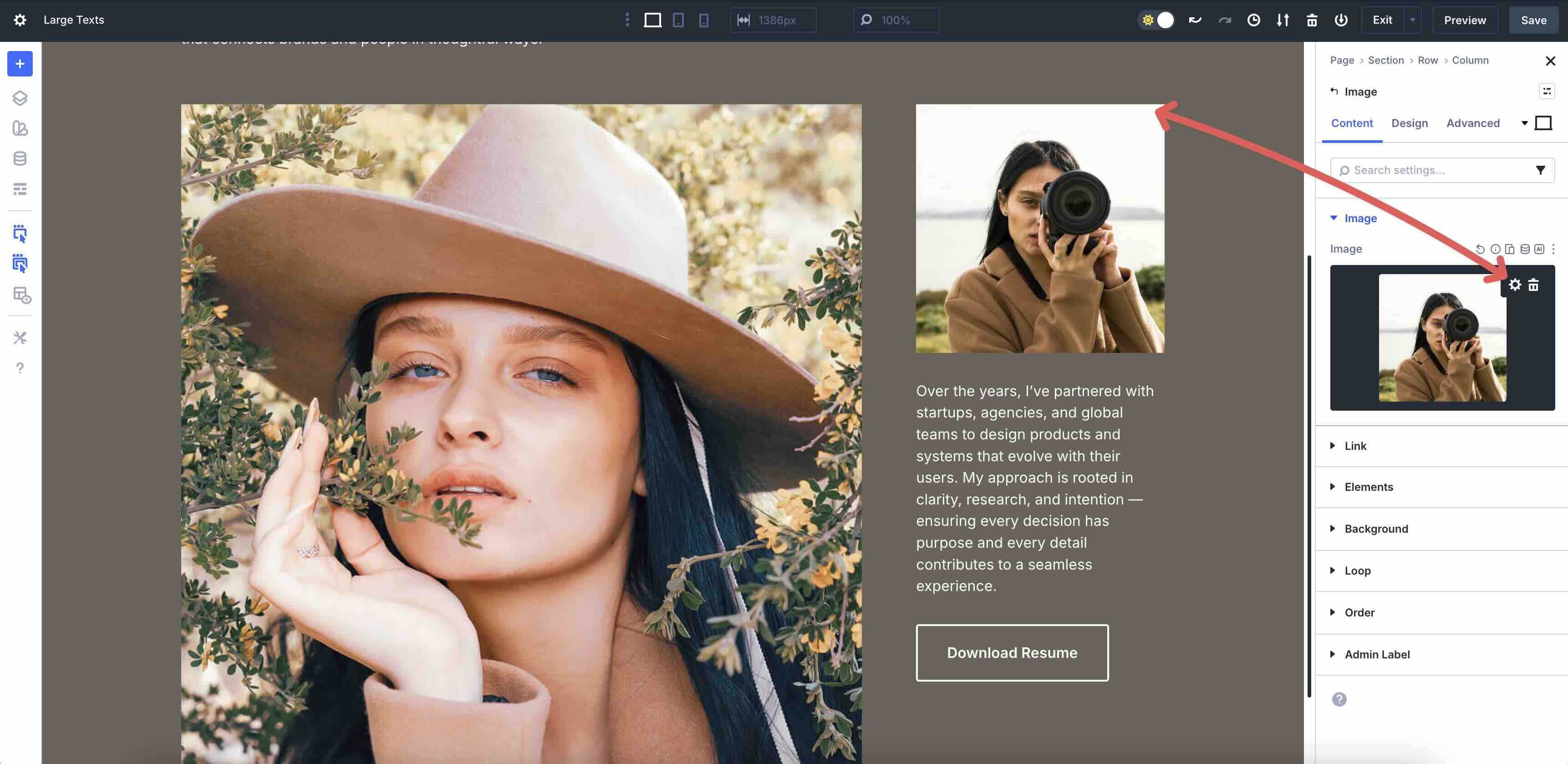Viewport: 1568px width, 764px height.
Task: Expand the Background settings group
Action: click(x=1376, y=529)
